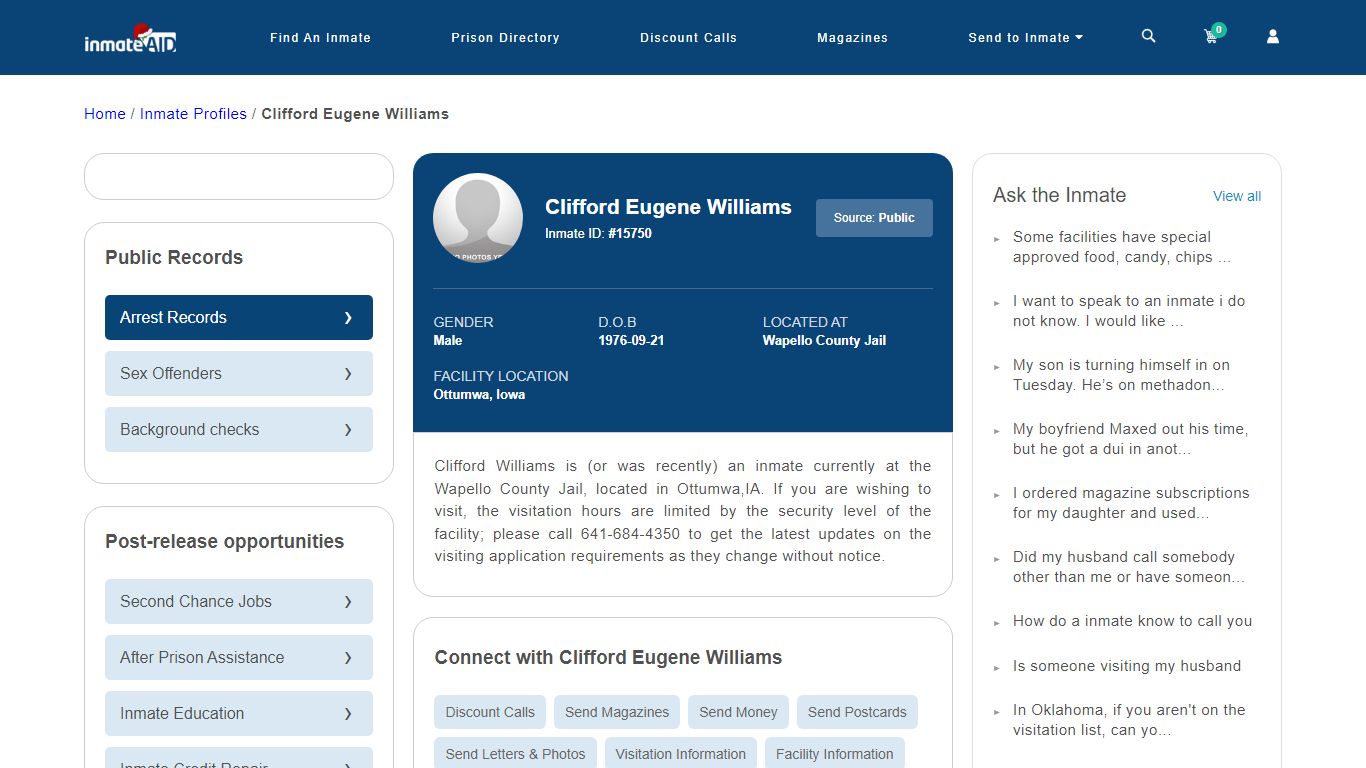
Task: Click the Source: Public badge
Action: 874,218
